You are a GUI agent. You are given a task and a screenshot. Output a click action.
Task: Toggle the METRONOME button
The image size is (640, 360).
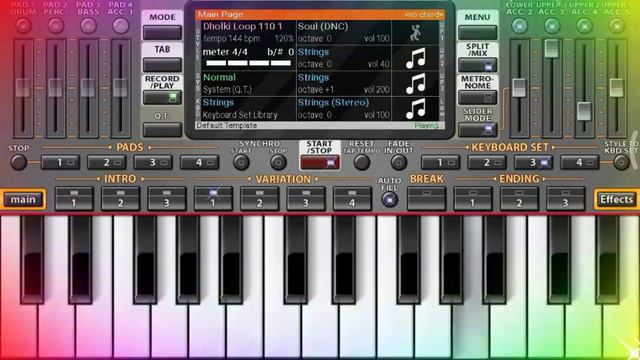477,97
